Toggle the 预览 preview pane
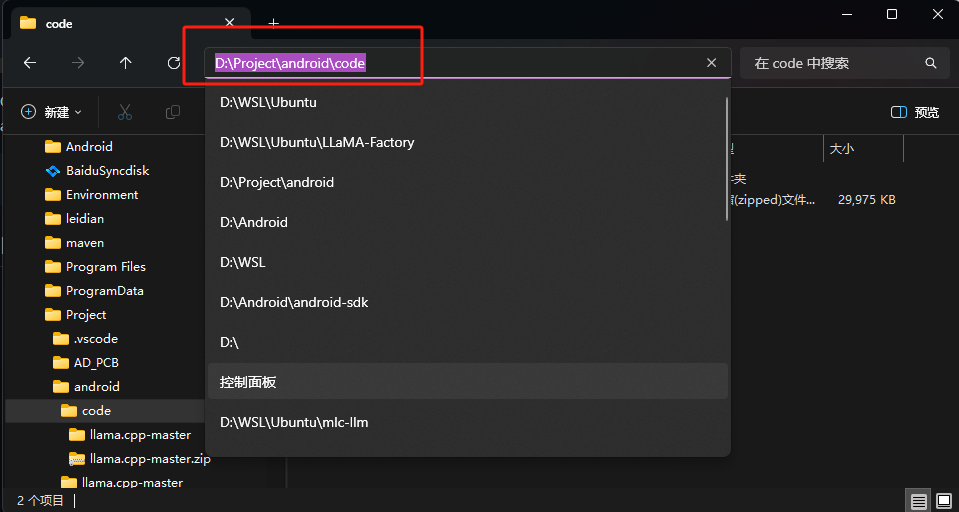 click(x=915, y=112)
